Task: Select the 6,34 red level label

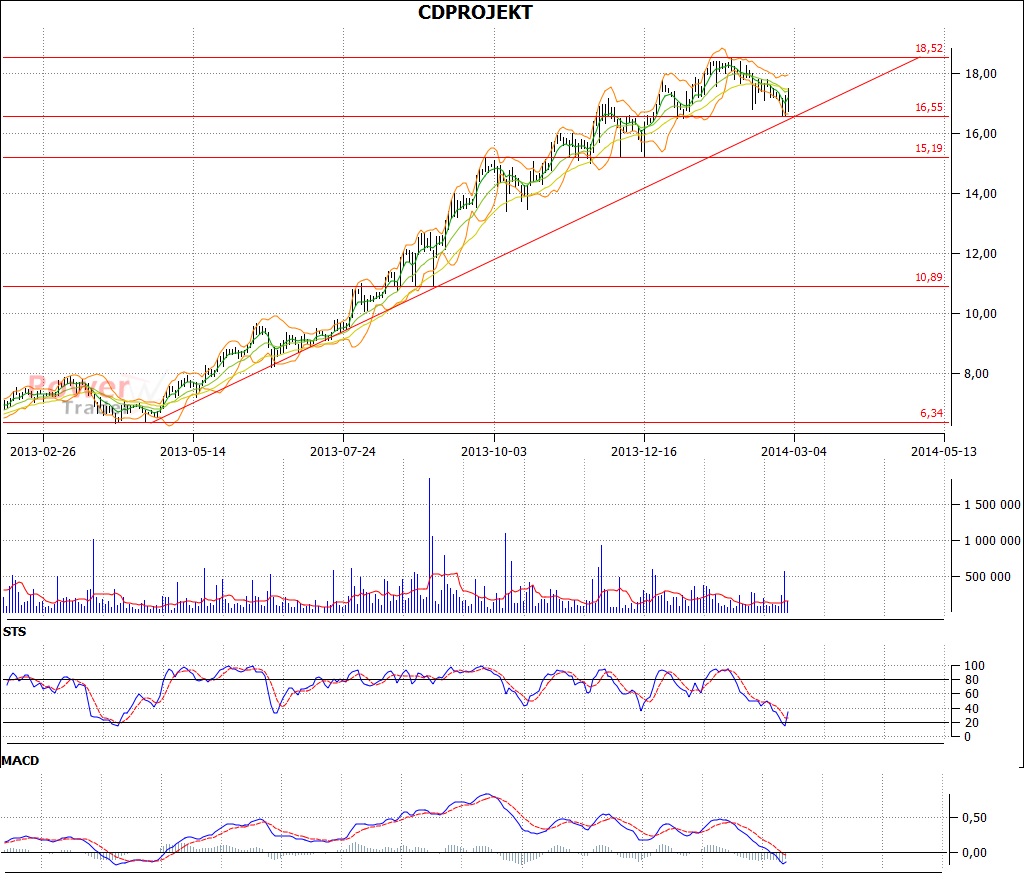Action: click(x=931, y=413)
